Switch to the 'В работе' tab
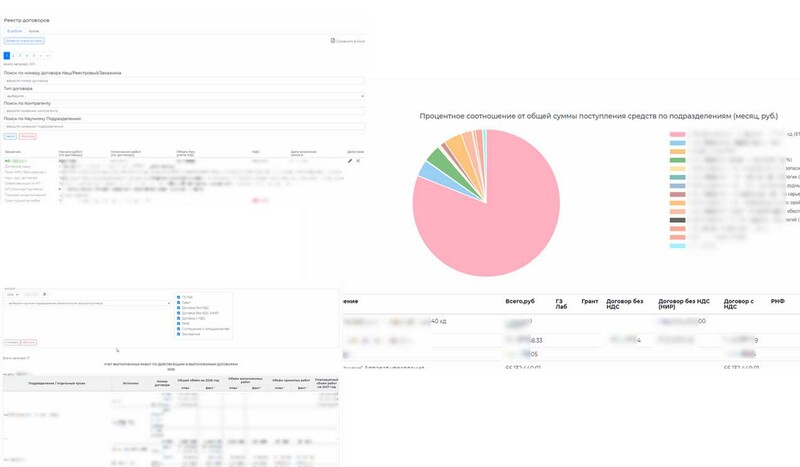This screenshot has width=800, height=467. tap(15, 31)
